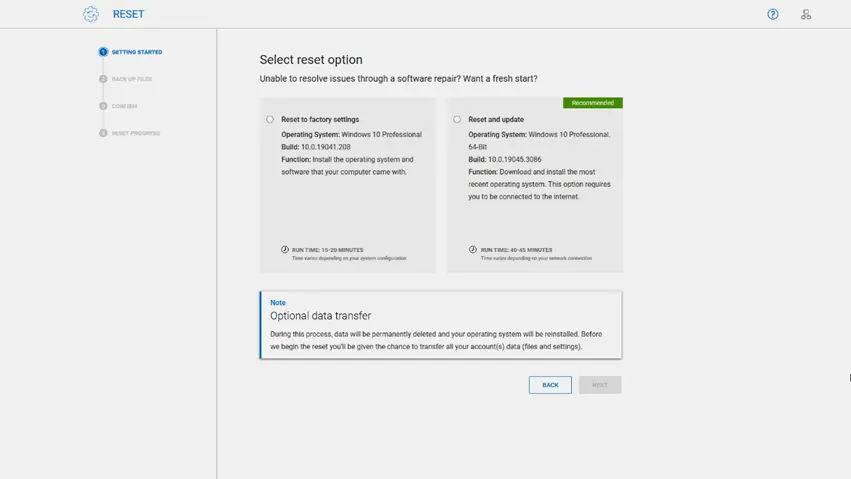The width and height of the screenshot is (851, 479).
Task: Go to the Confirm step
Action: pyautogui.click(x=118, y=106)
